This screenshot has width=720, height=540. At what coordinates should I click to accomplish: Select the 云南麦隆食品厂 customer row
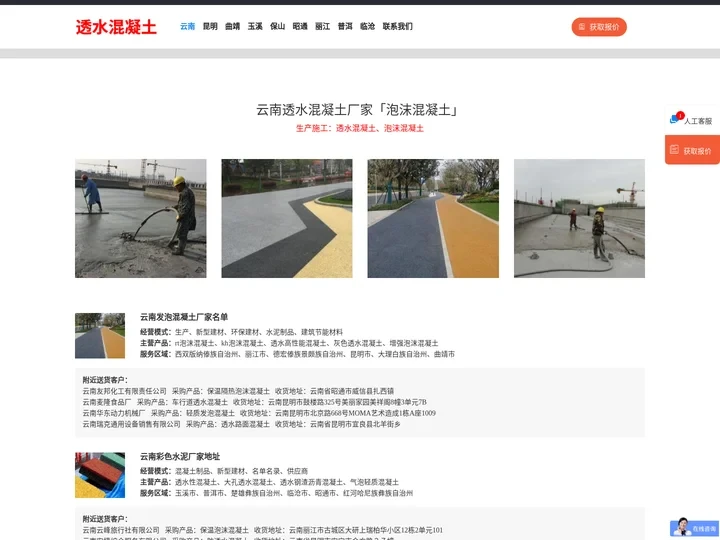(254, 402)
